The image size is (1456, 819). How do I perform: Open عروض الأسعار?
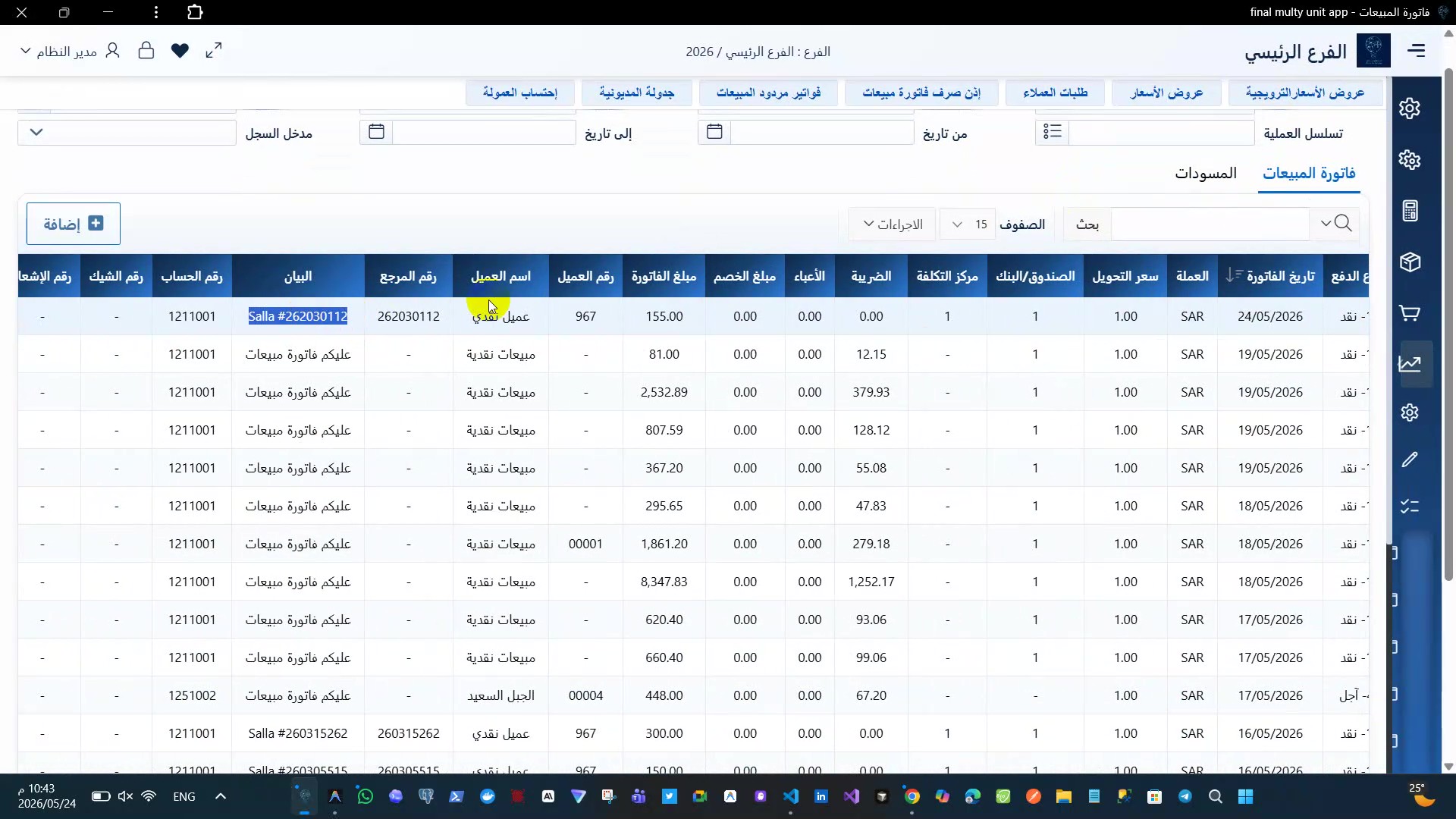pyautogui.click(x=1166, y=93)
